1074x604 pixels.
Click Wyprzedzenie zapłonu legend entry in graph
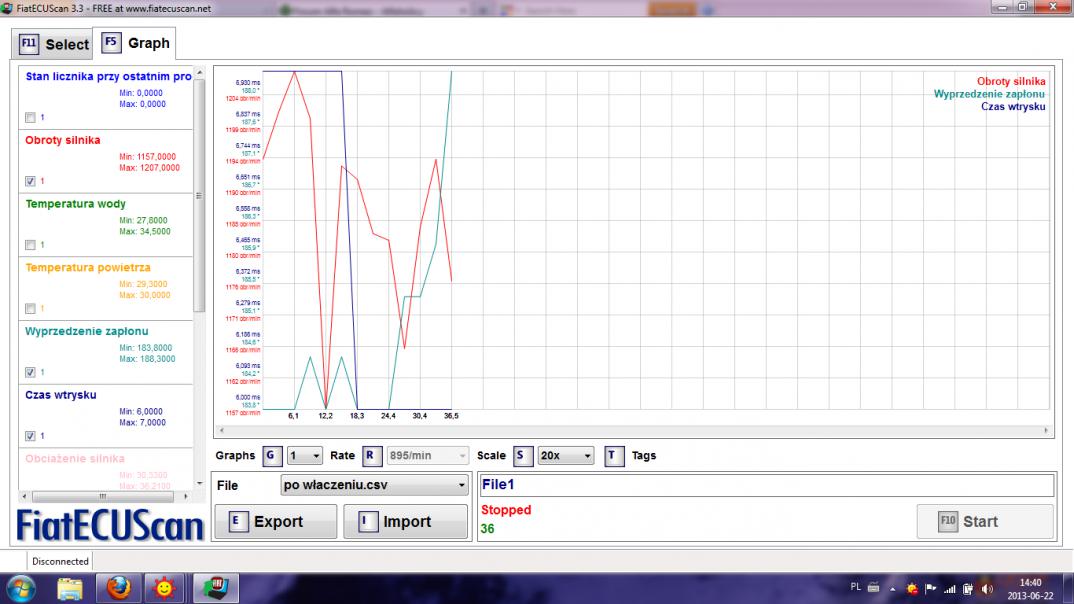(989, 94)
